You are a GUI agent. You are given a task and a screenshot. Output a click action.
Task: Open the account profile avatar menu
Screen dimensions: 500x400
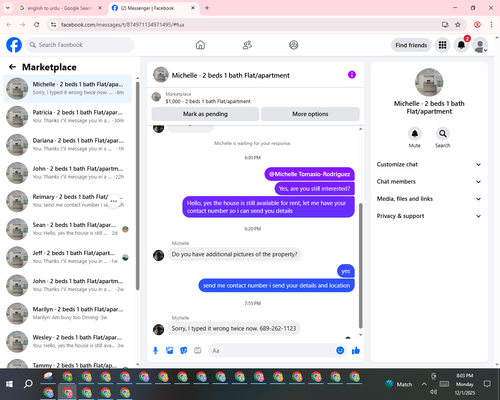480,45
